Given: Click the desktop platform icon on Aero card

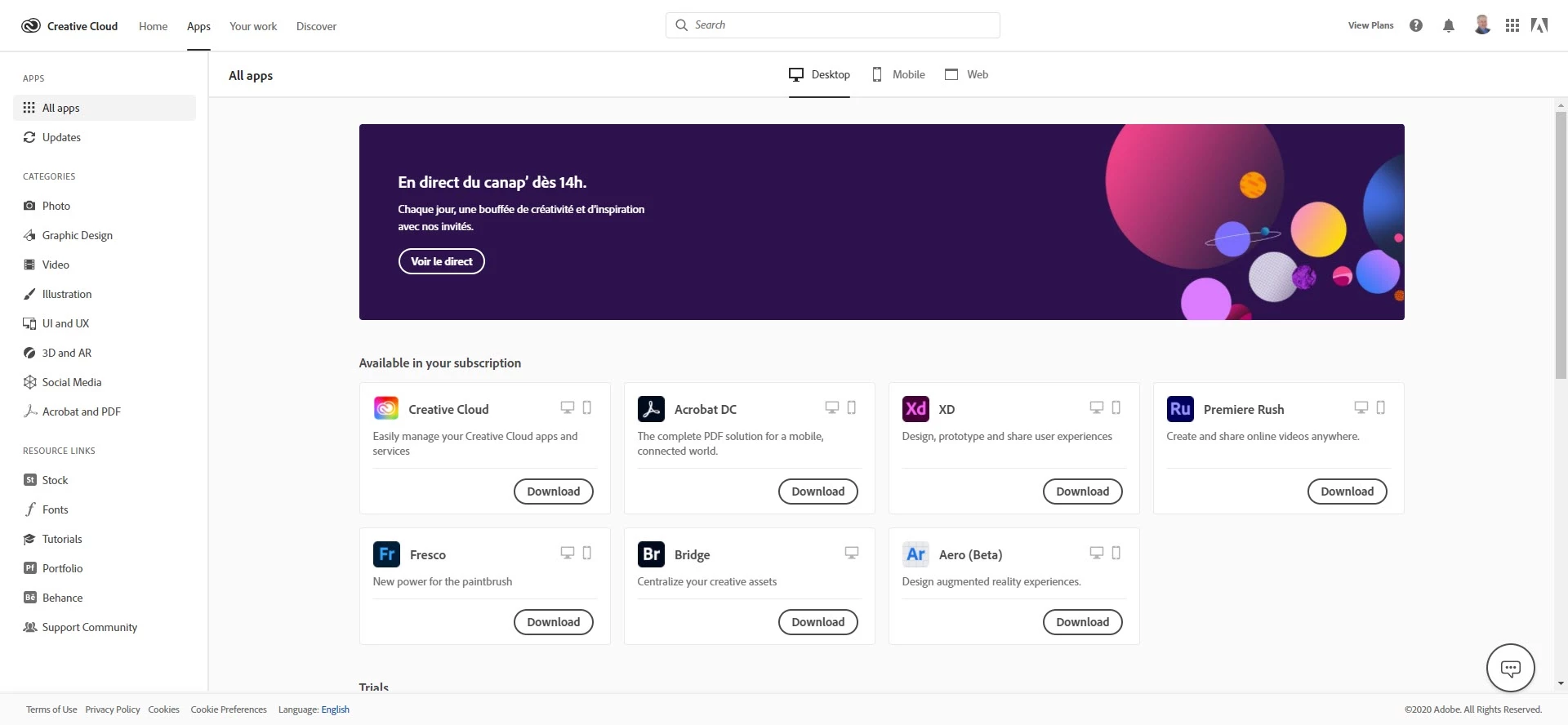Looking at the screenshot, I should 1097,553.
